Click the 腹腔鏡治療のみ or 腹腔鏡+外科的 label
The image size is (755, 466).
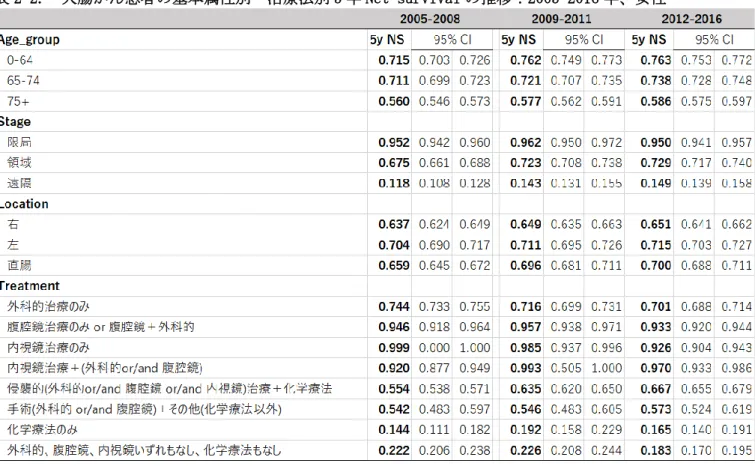coord(101,327)
